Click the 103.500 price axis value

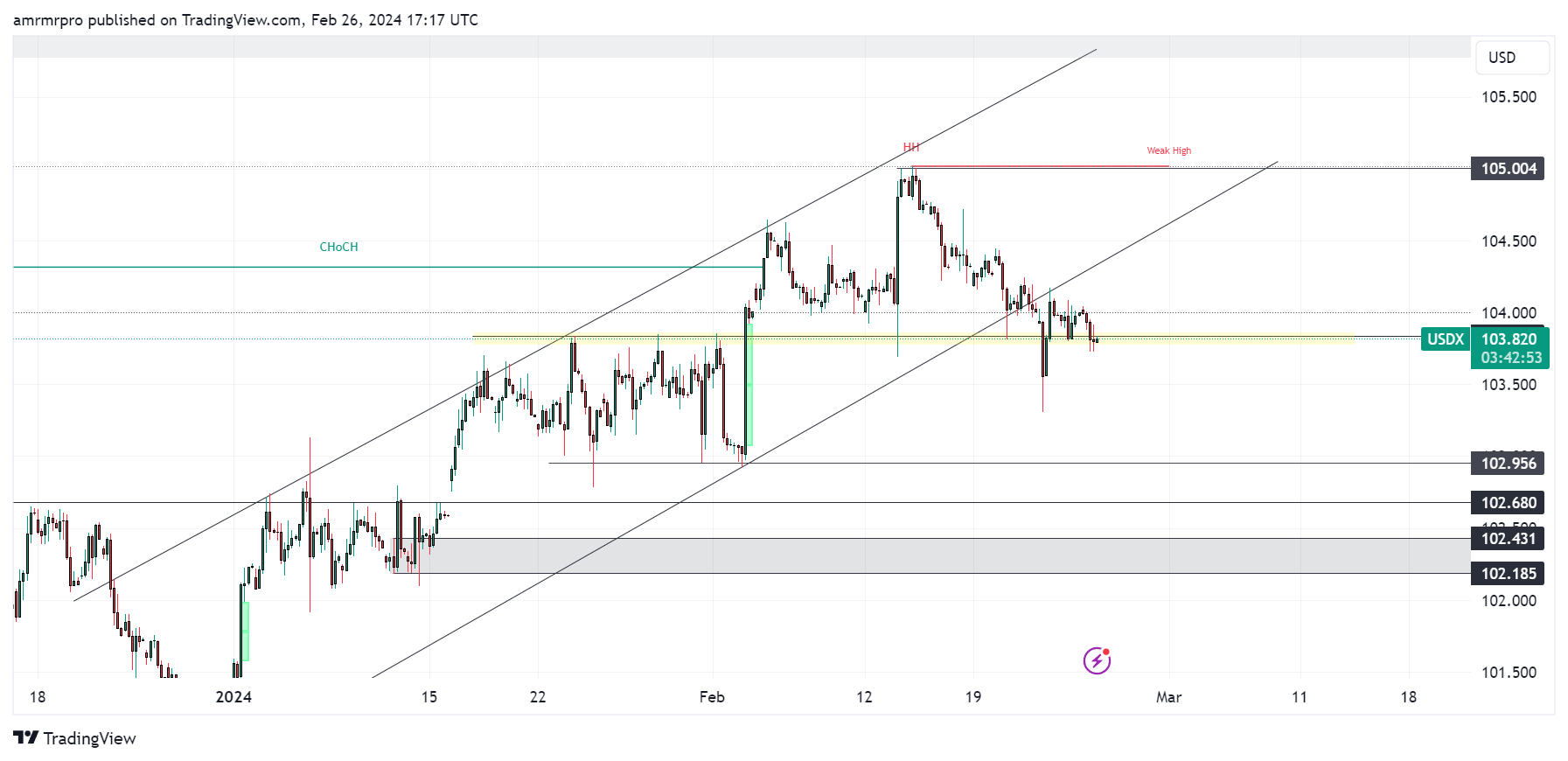click(x=1509, y=385)
